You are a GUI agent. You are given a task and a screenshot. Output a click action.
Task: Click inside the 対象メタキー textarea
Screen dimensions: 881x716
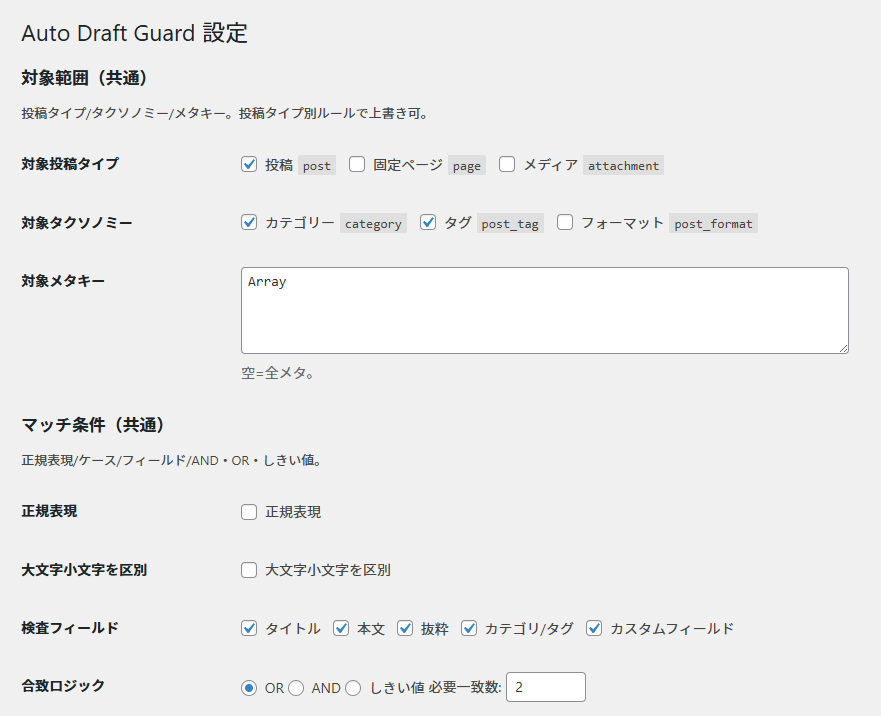(544, 310)
